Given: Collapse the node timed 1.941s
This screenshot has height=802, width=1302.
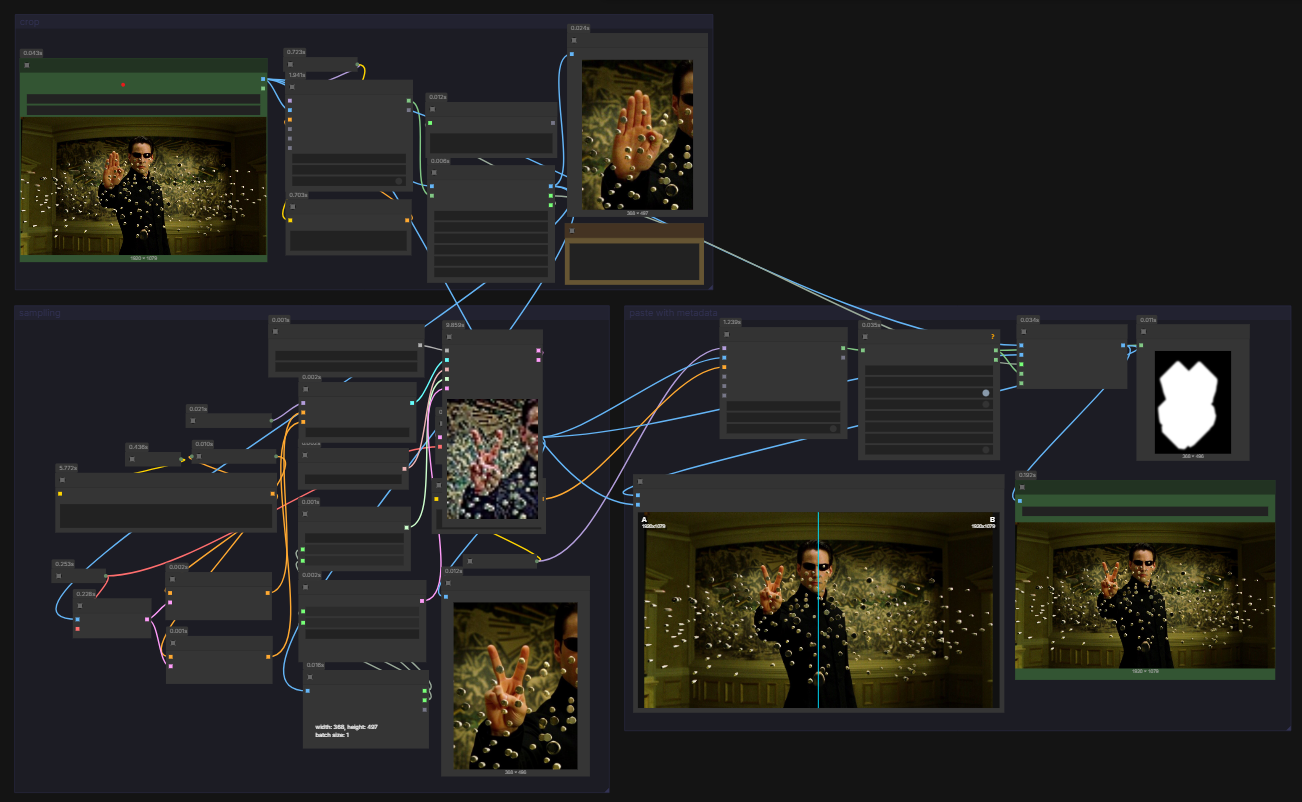Looking at the screenshot, I should (291, 87).
